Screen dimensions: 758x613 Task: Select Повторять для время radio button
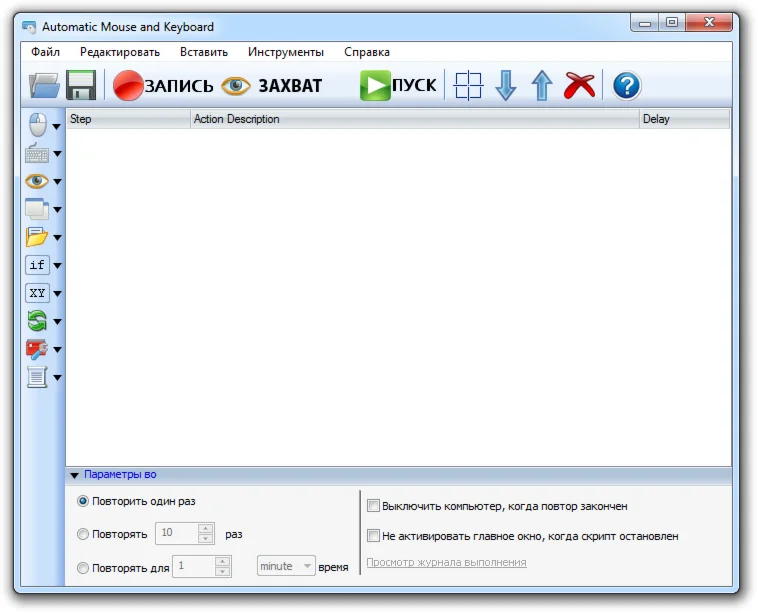tap(83, 568)
